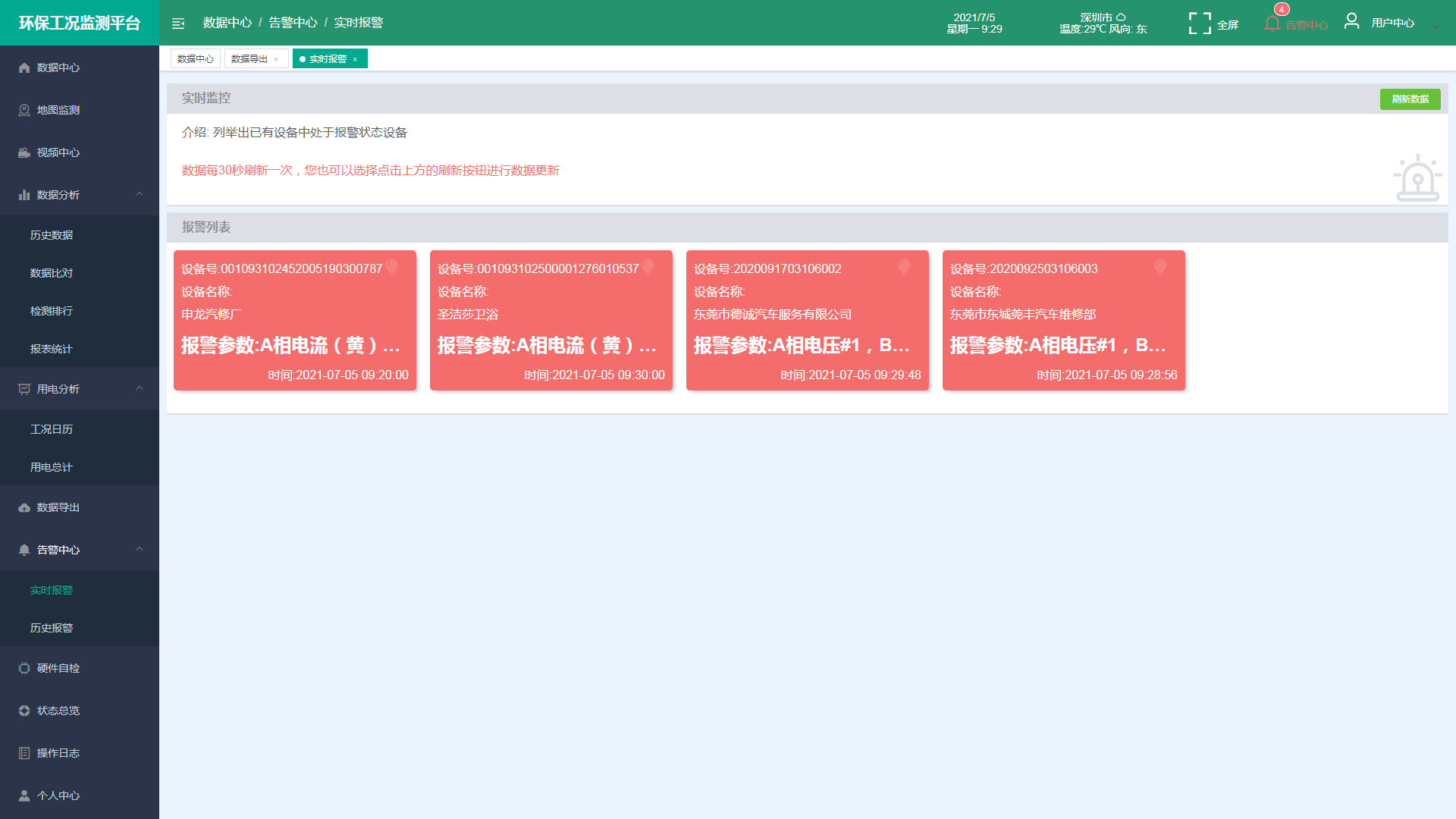
Task: Click the green 刷新数据 button
Action: [1410, 99]
